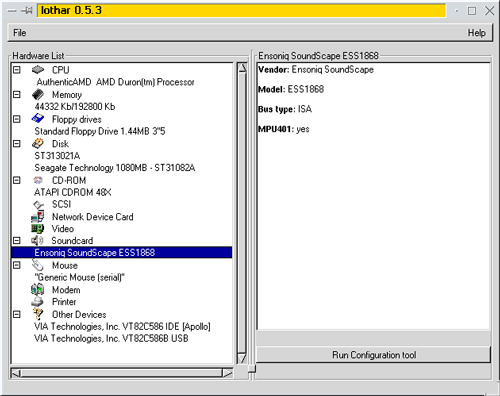500x396 pixels.
Task: Select Seagate Technology 1080MB - ST31082A entry
Action: pyautogui.click(x=115, y=168)
